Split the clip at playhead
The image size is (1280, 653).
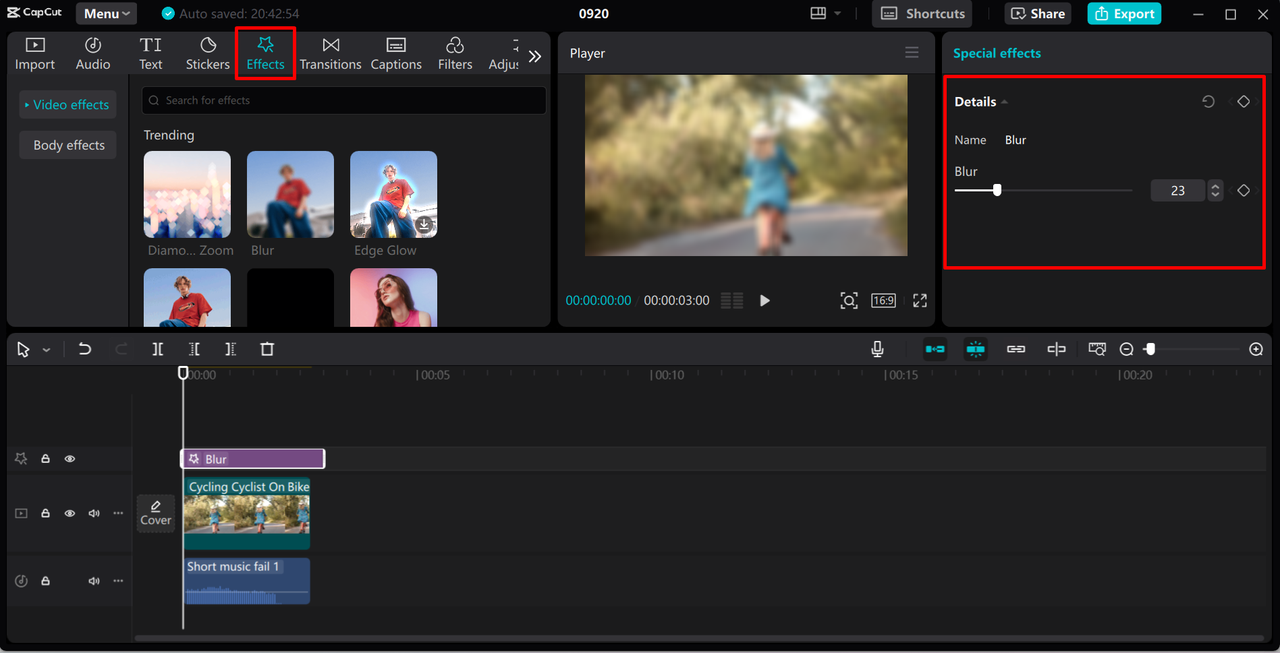click(x=158, y=349)
